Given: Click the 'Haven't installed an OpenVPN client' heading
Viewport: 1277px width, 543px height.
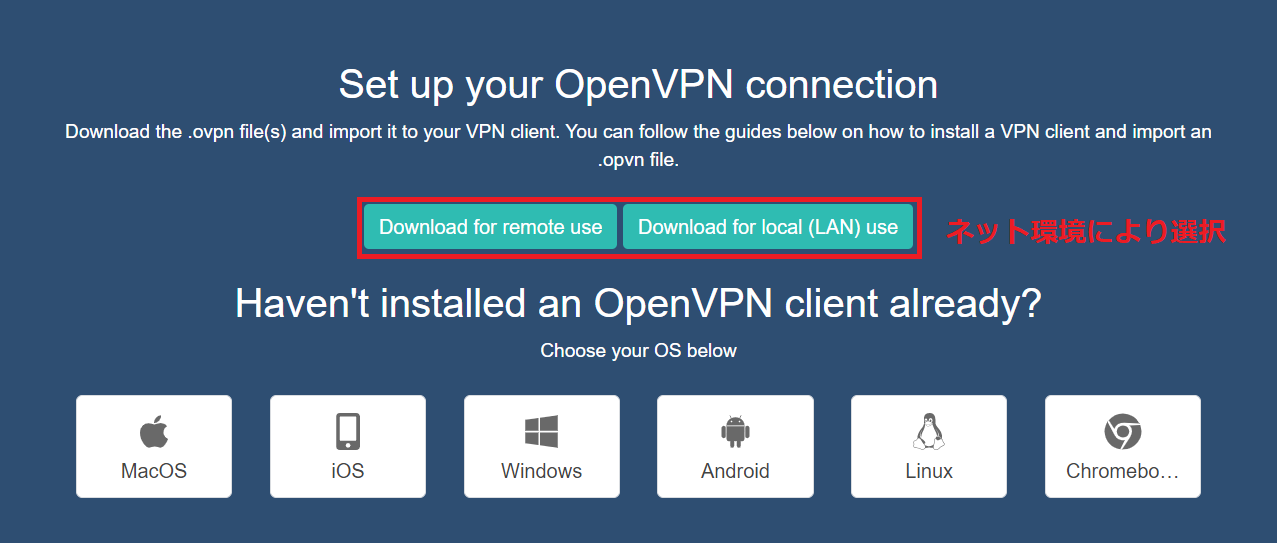Looking at the screenshot, I should click(638, 303).
